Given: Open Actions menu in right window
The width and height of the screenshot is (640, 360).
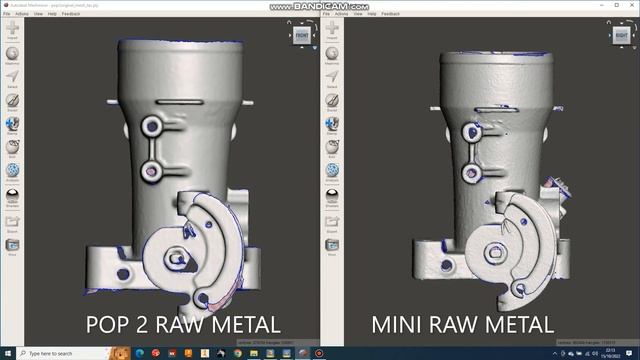Looking at the screenshot, I should point(341,14).
